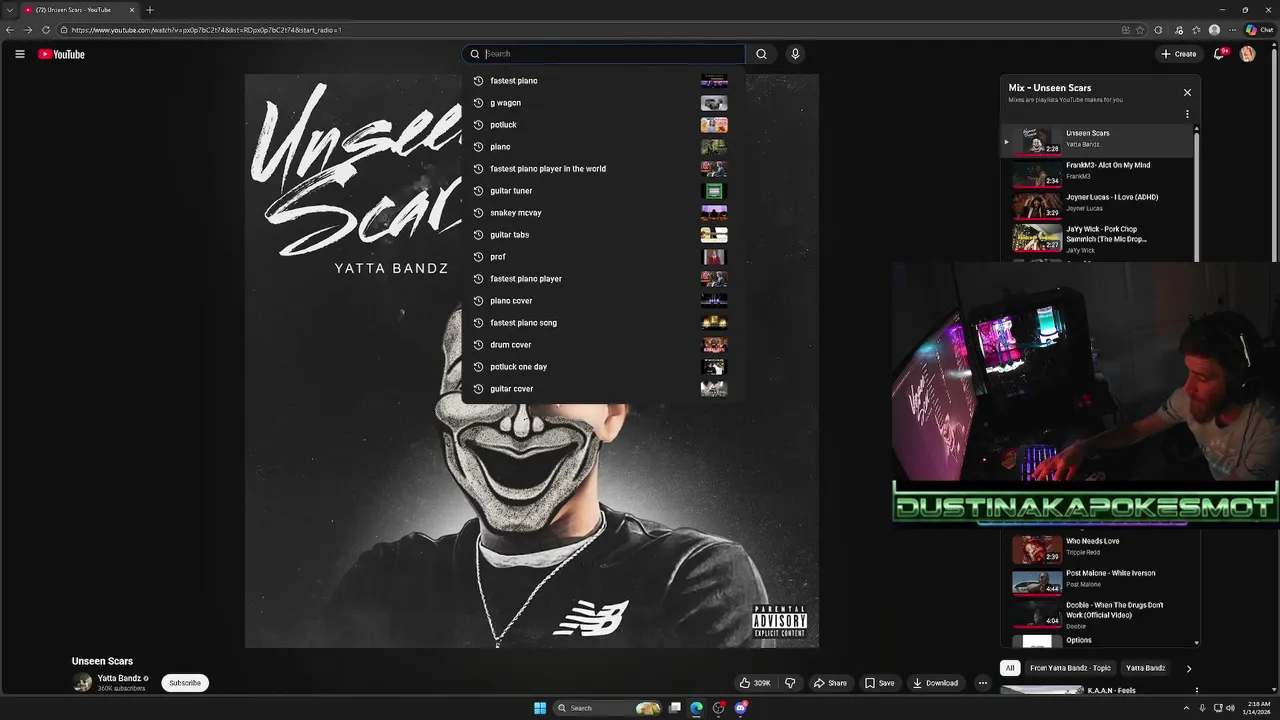1280x720 pixels.
Task: Select the "drum cover" suggestion
Action: coord(601,345)
